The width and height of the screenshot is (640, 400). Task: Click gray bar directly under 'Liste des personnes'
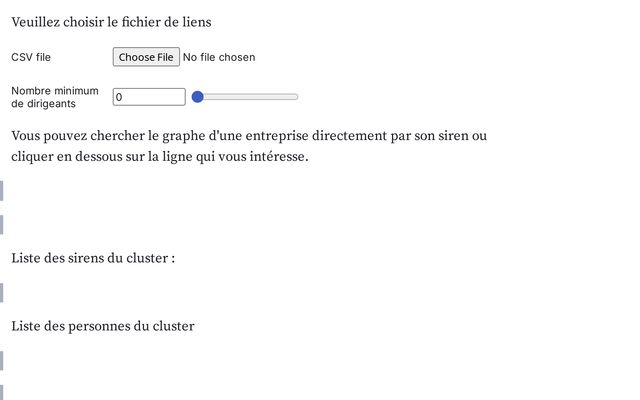pyautogui.click(x=2, y=361)
